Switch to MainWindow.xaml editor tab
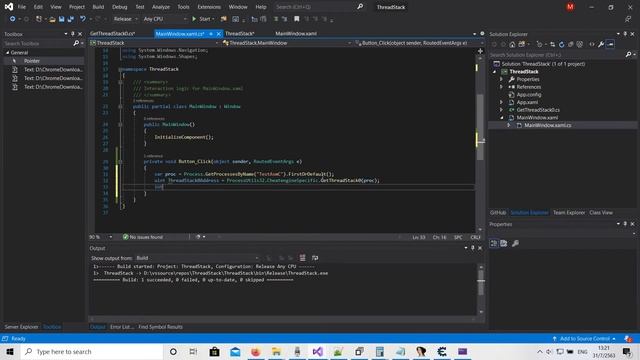 click(x=296, y=34)
